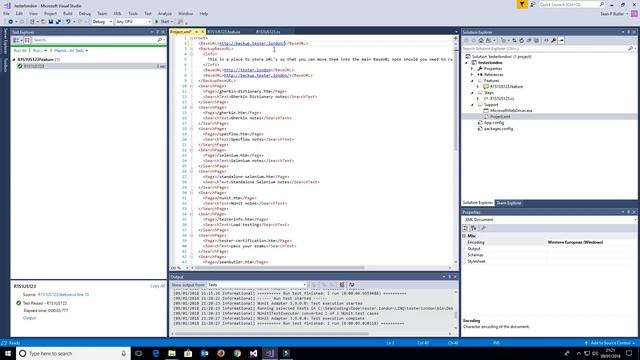
Task: Collapse the Features folder in Solution Explorer
Action: click(x=472, y=81)
